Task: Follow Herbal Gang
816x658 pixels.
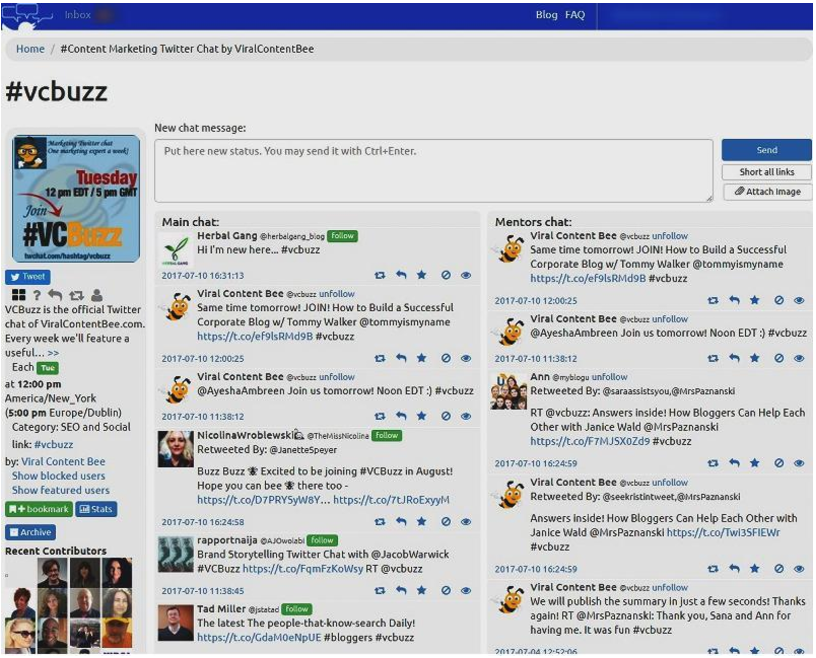Action: coord(342,236)
